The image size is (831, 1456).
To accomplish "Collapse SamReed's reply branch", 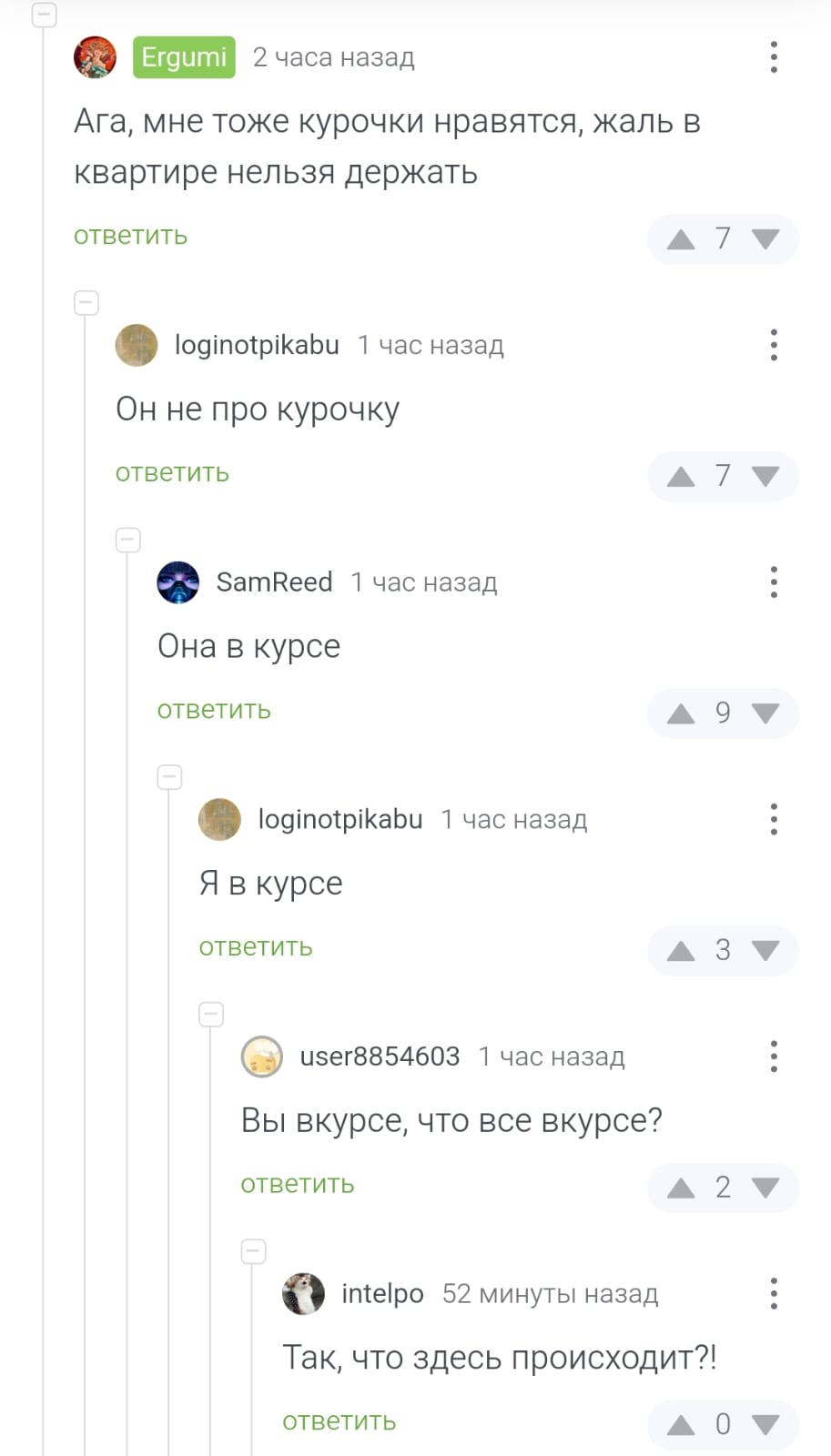I will pos(128,540).
